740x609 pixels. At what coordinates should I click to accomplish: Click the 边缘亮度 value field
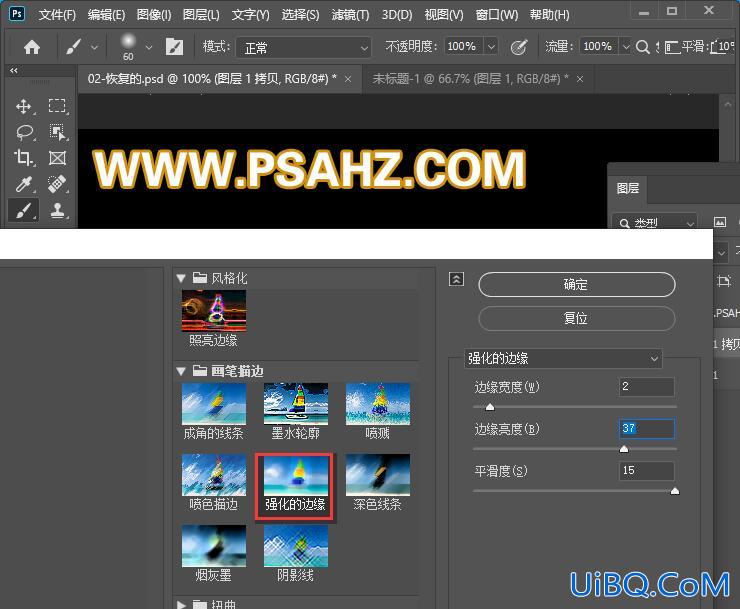(647, 429)
